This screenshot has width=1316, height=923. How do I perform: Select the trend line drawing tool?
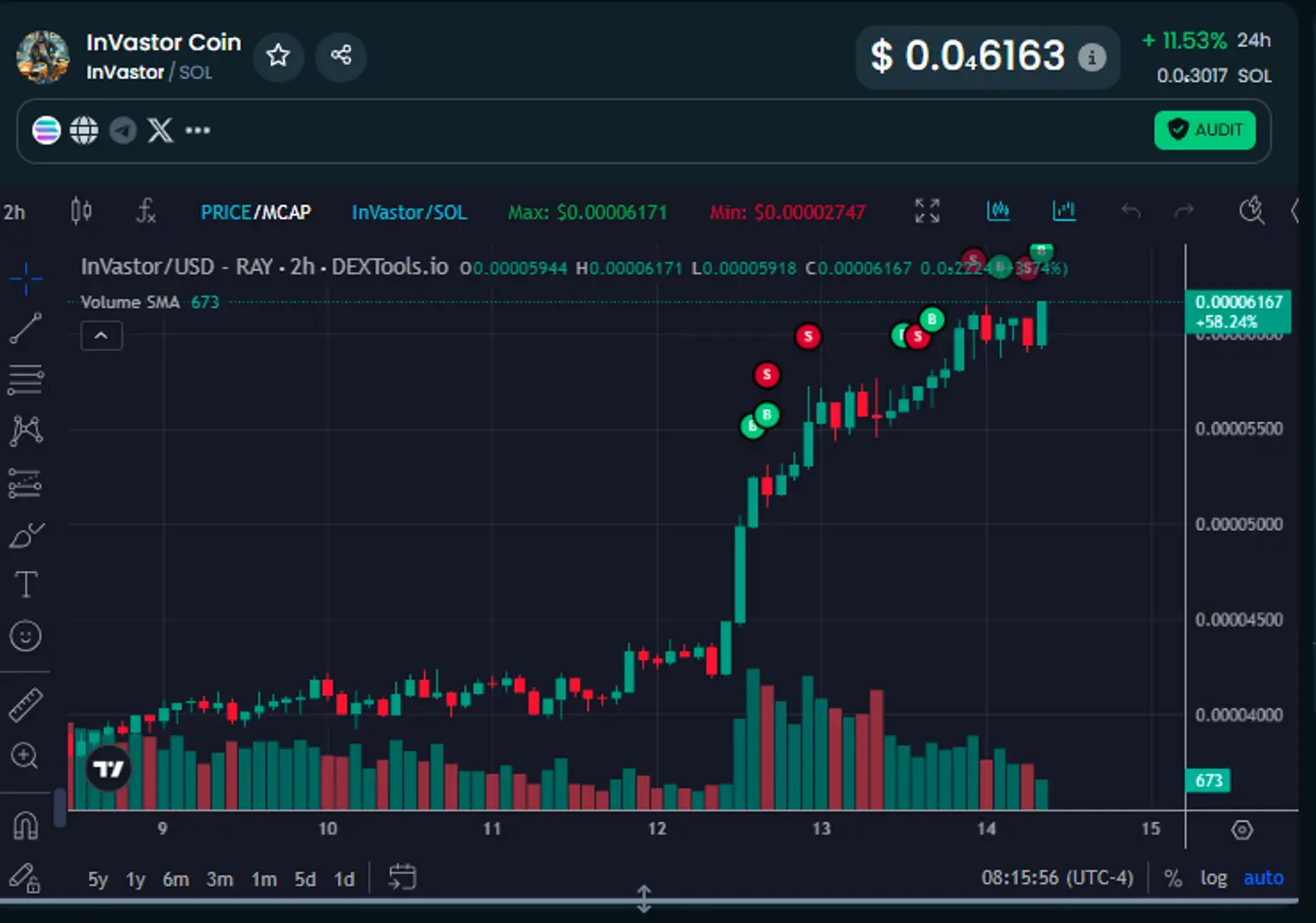point(26,328)
